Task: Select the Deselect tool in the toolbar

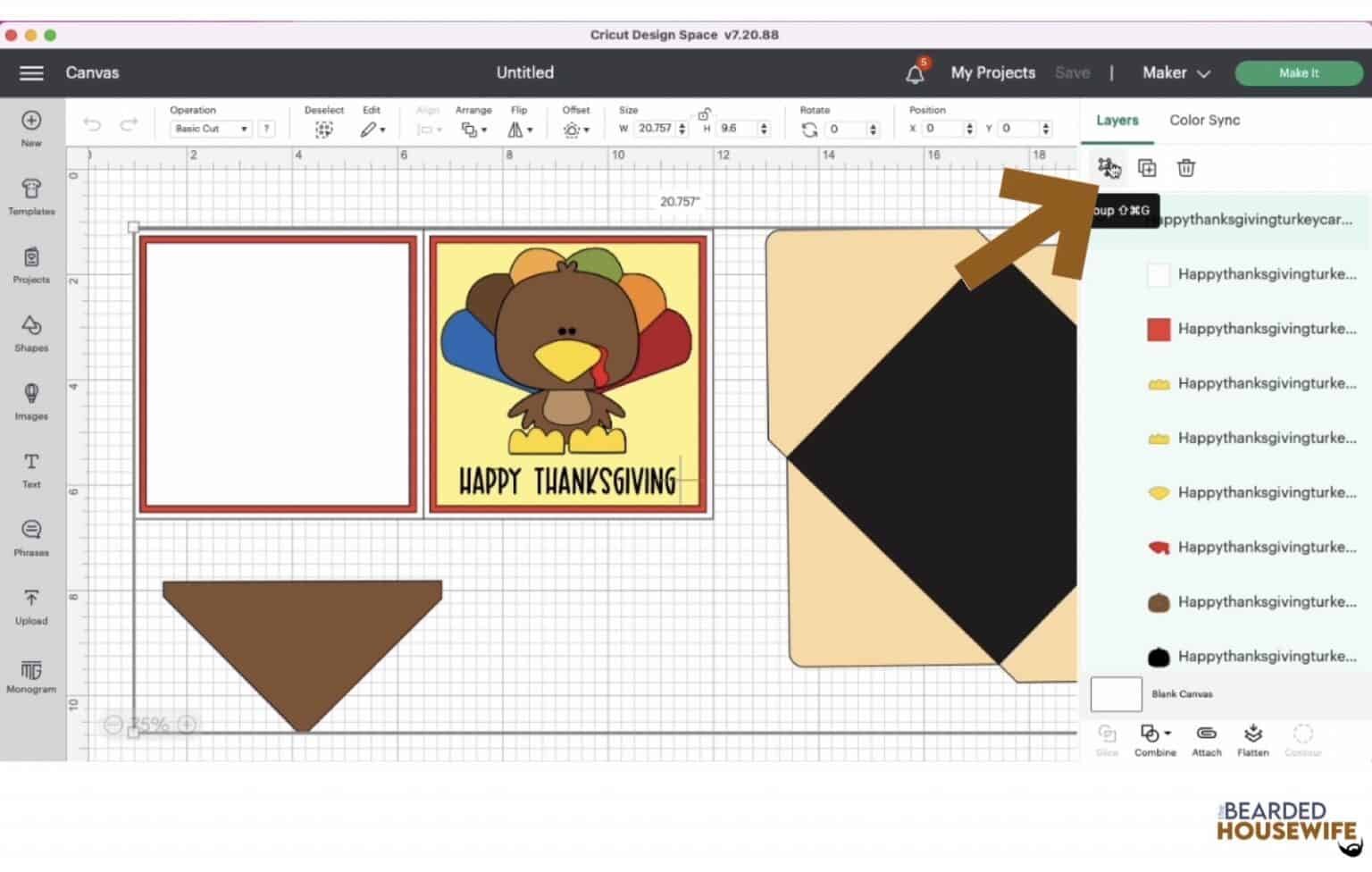Action: coord(323,129)
